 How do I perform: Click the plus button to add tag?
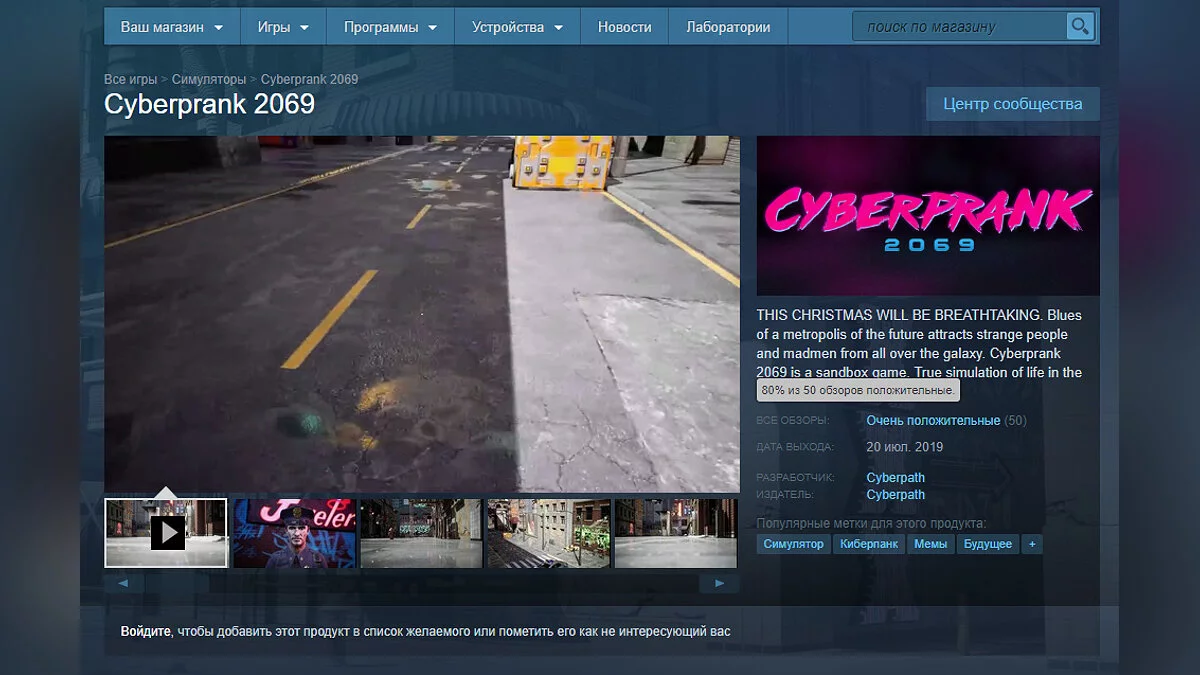click(1031, 544)
